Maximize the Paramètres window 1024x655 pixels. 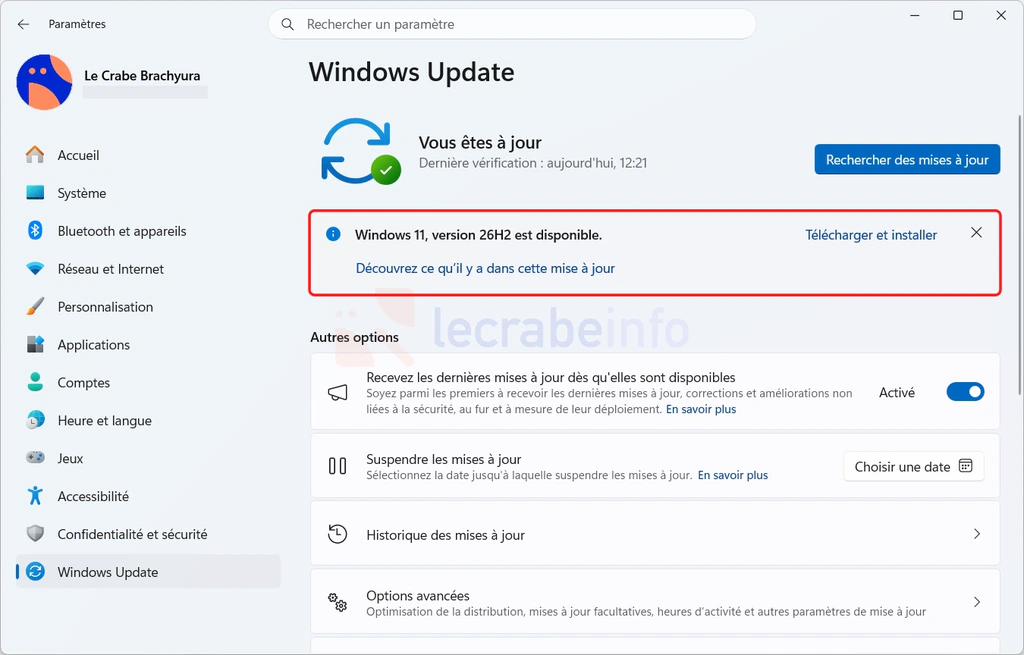(x=958, y=15)
